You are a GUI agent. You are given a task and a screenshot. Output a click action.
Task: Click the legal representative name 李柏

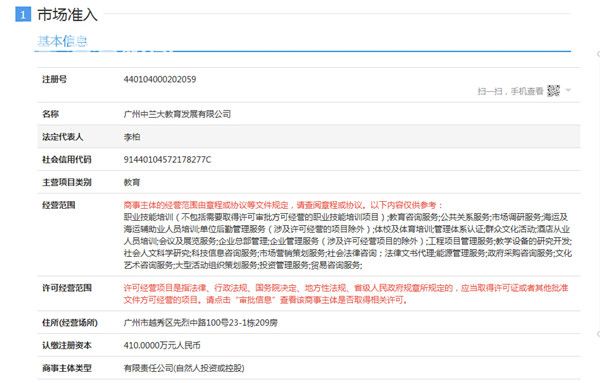click(132, 137)
